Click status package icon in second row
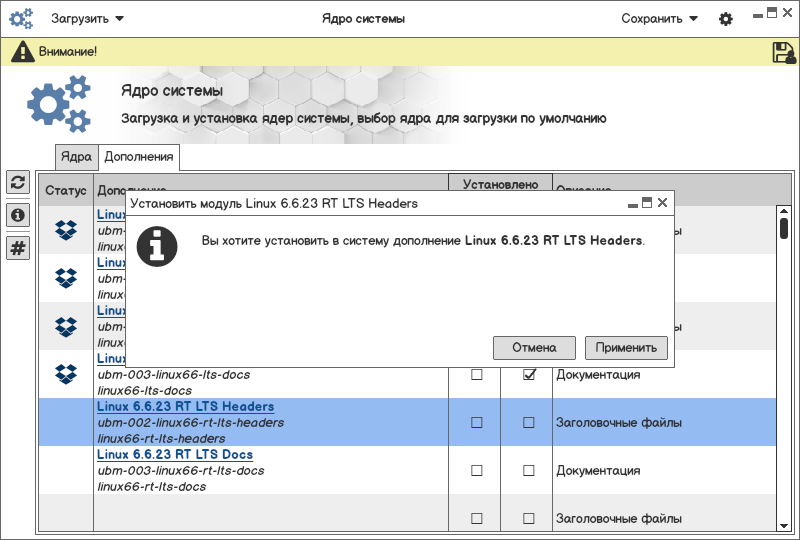 coord(66,278)
